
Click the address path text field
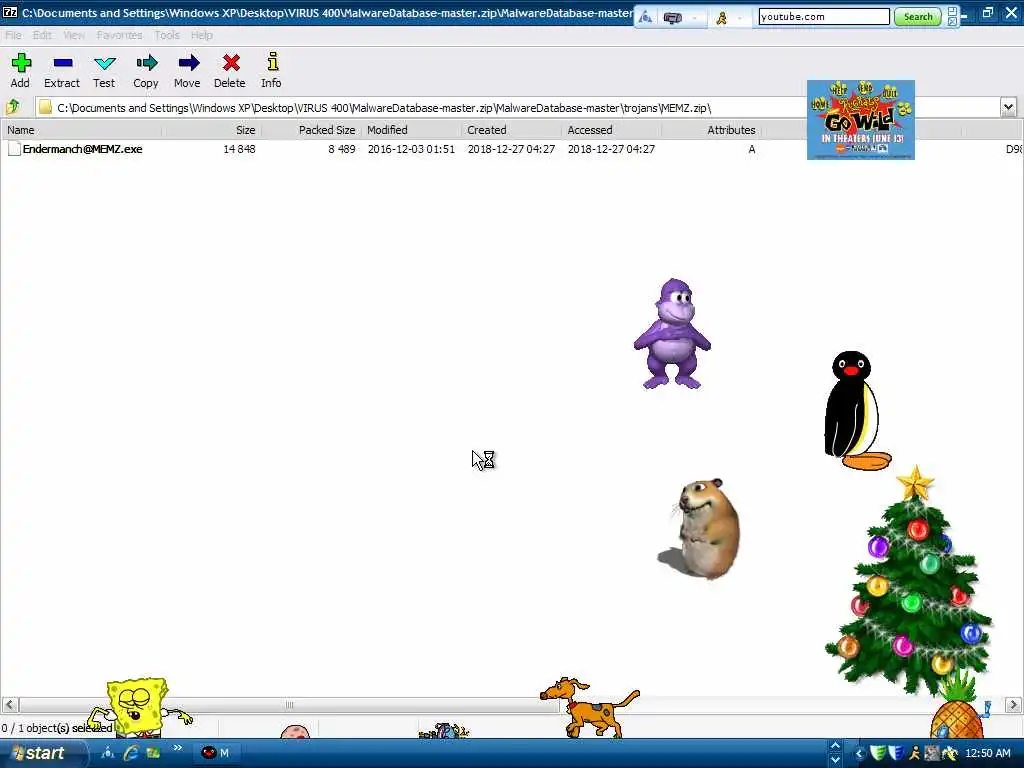click(x=516, y=107)
